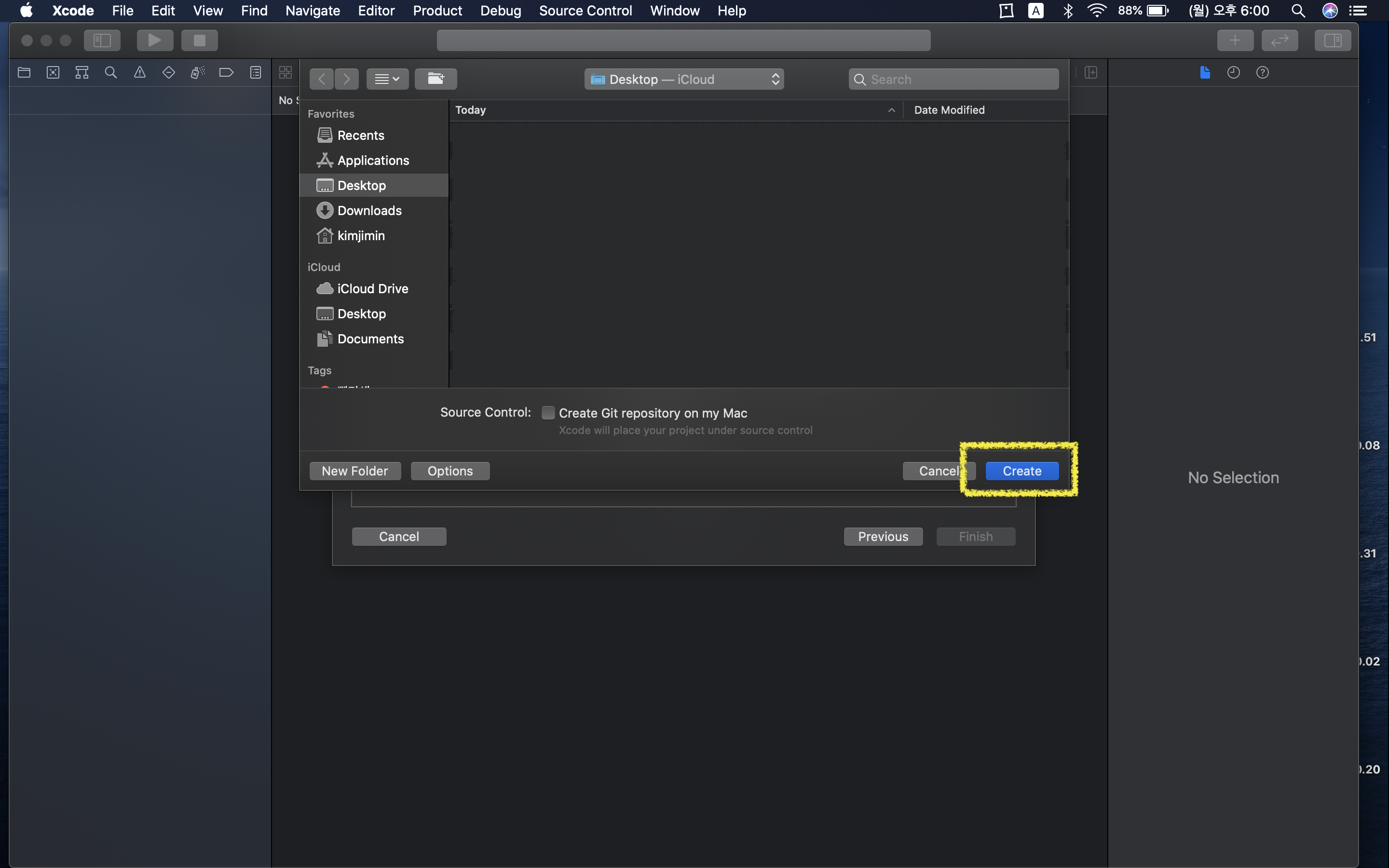Screen dimensions: 1389x868
Task: Sort by Date Modified column
Action: coord(985,109)
